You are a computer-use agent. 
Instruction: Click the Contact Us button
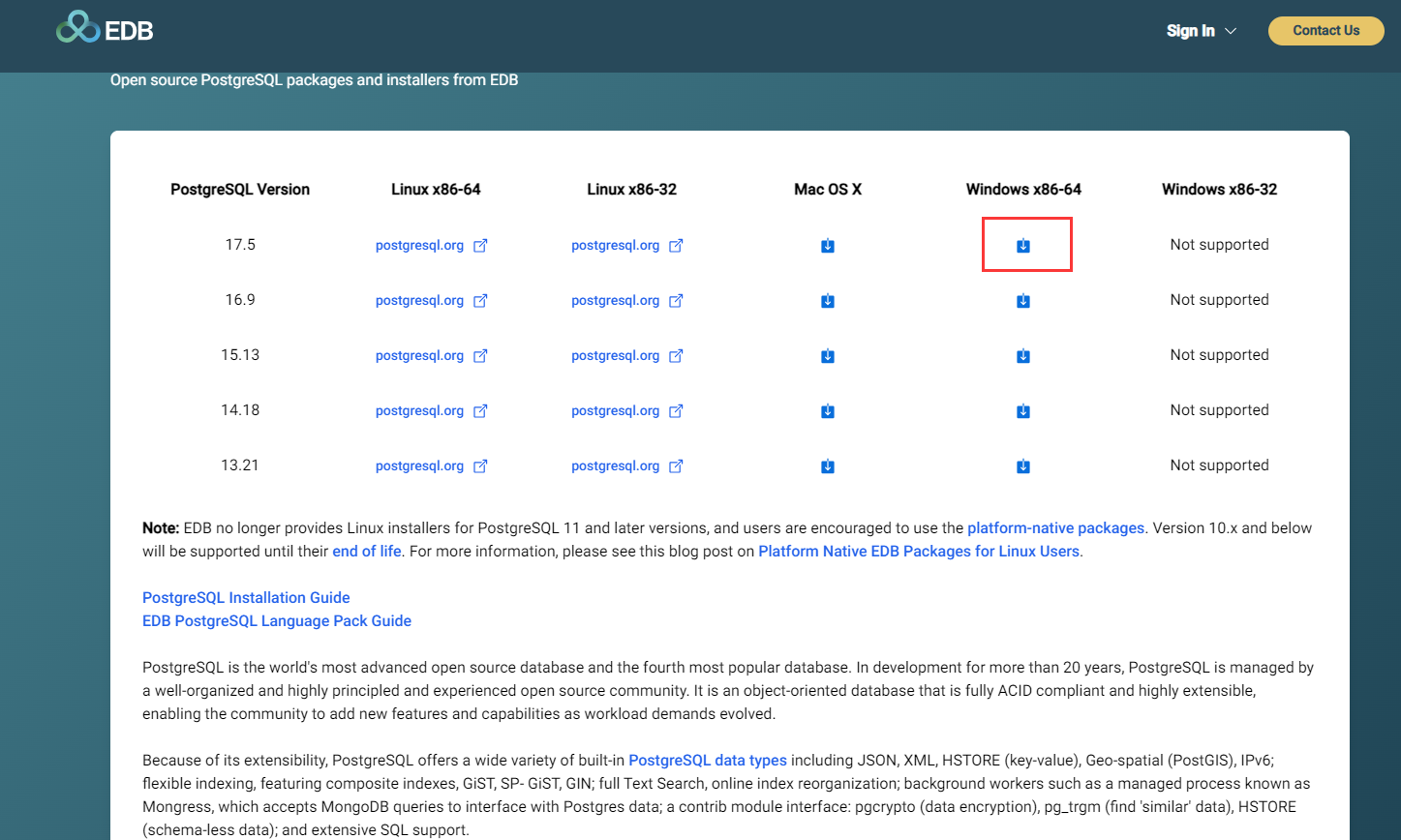click(1325, 31)
